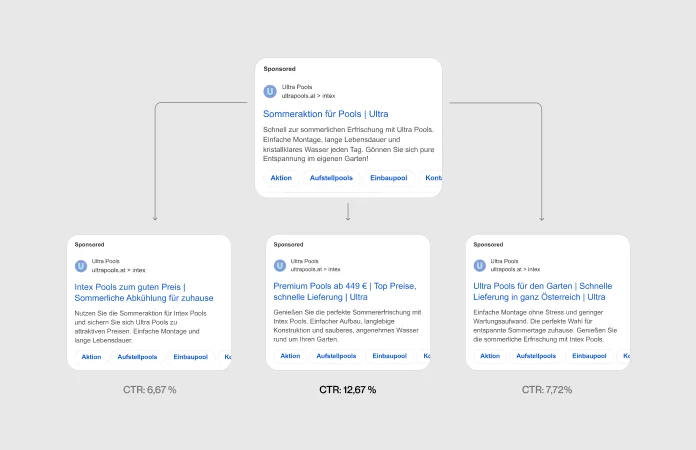
Task: Click the logo in the Garten ad
Action: pyautogui.click(x=480, y=265)
